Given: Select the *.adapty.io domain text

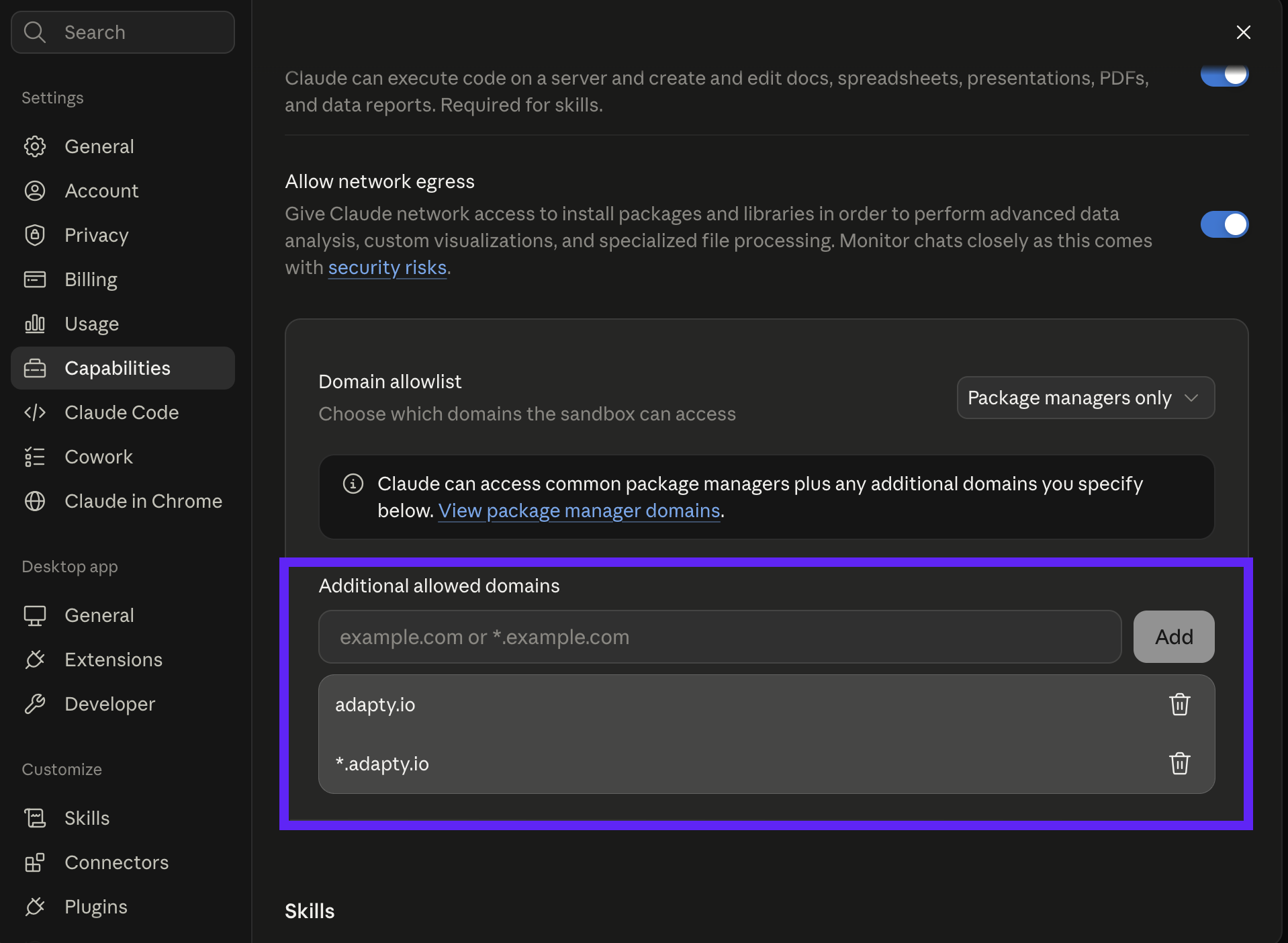Looking at the screenshot, I should pos(382,764).
